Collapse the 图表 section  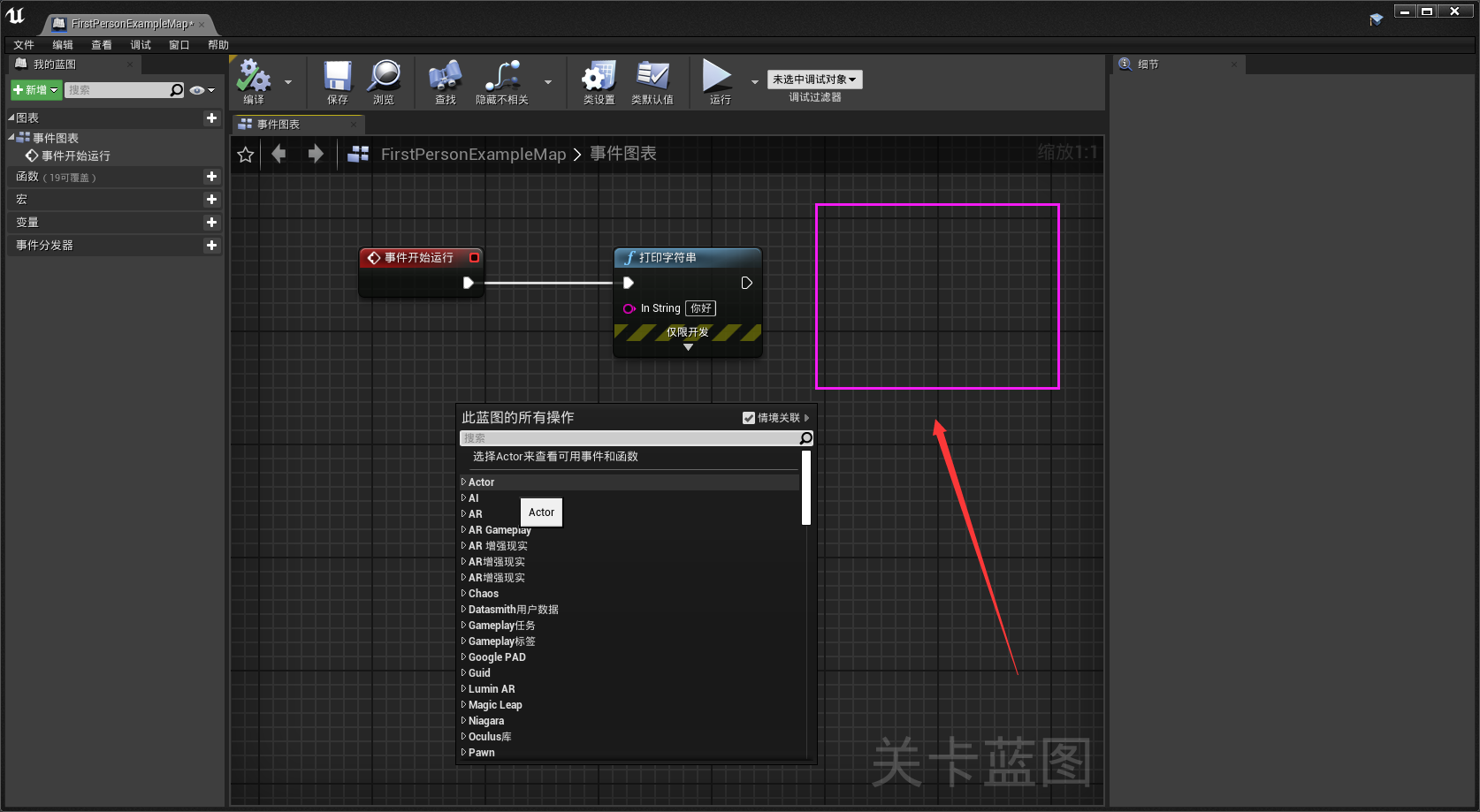pos(11,118)
